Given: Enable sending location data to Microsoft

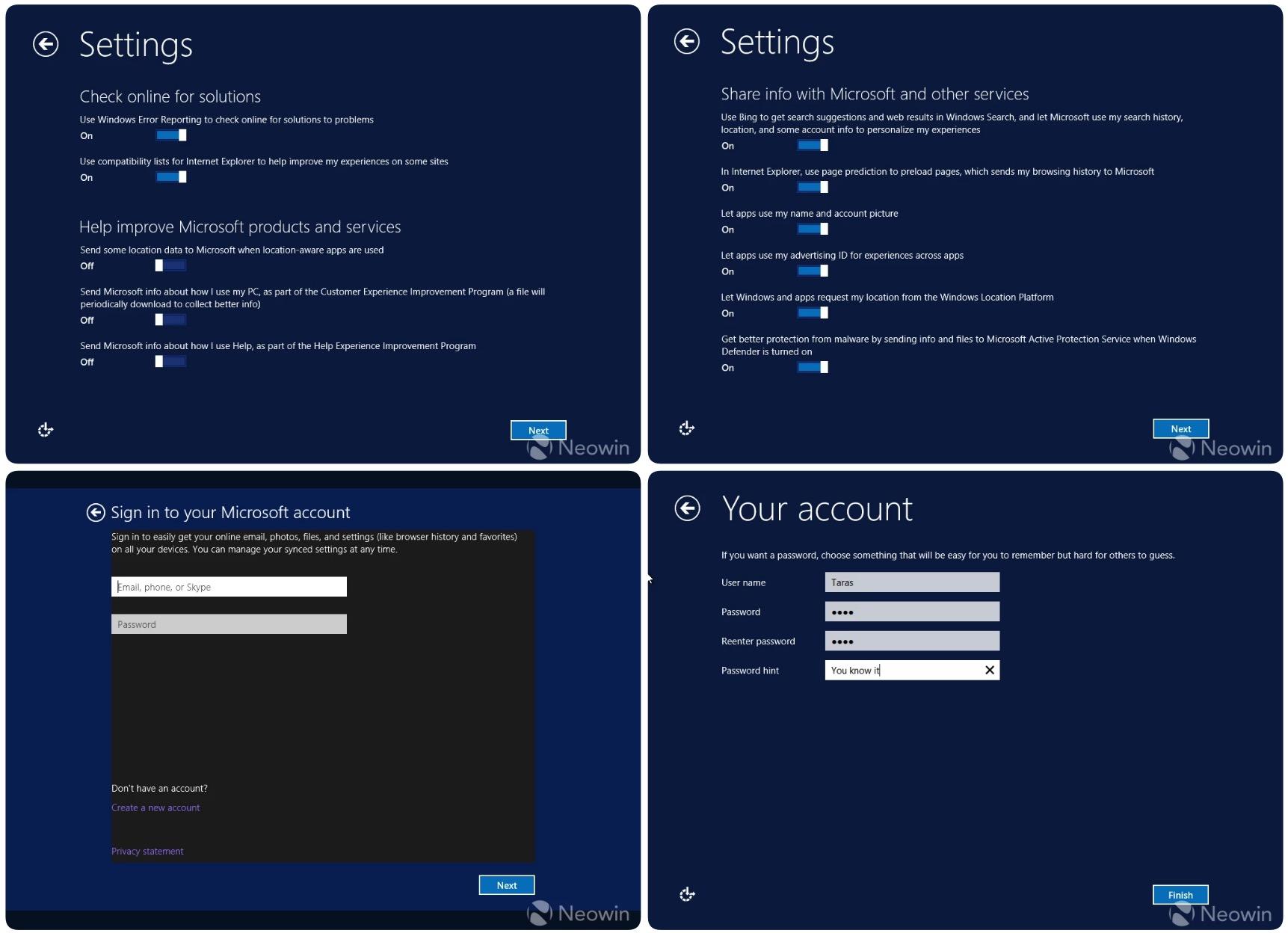Looking at the screenshot, I should [x=170, y=265].
